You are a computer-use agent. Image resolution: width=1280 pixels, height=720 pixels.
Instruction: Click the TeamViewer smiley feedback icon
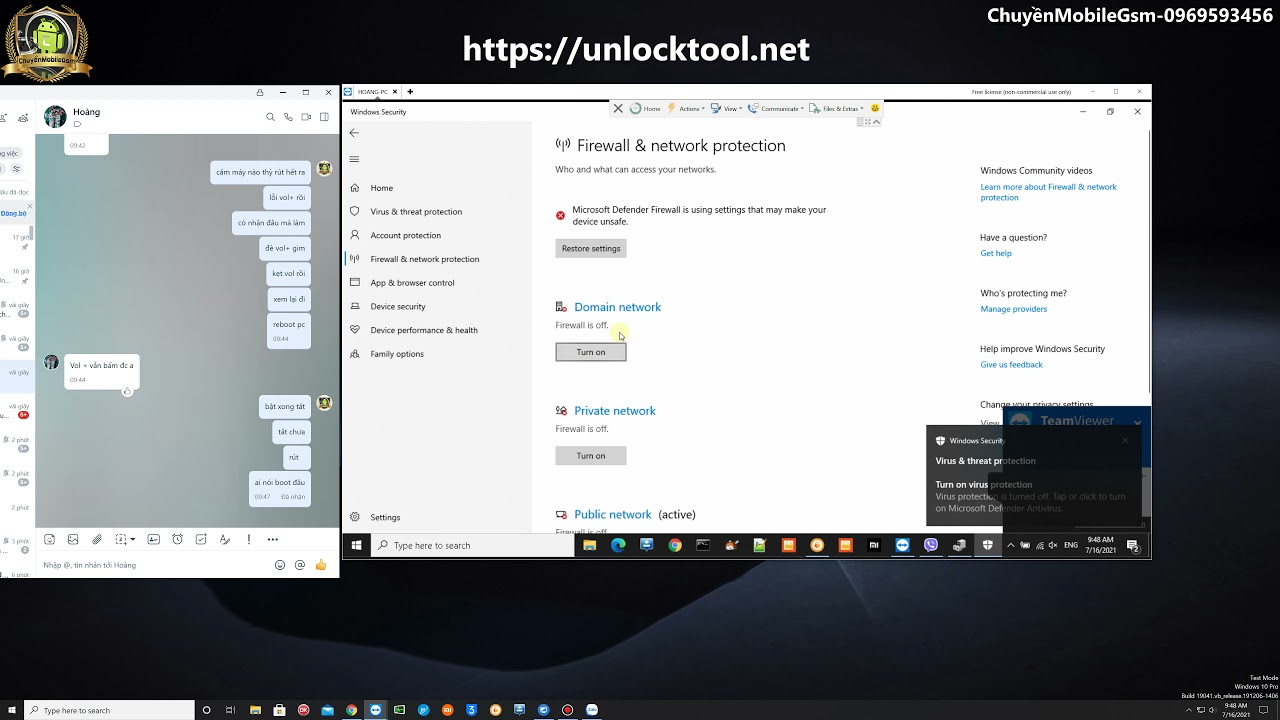[875, 108]
